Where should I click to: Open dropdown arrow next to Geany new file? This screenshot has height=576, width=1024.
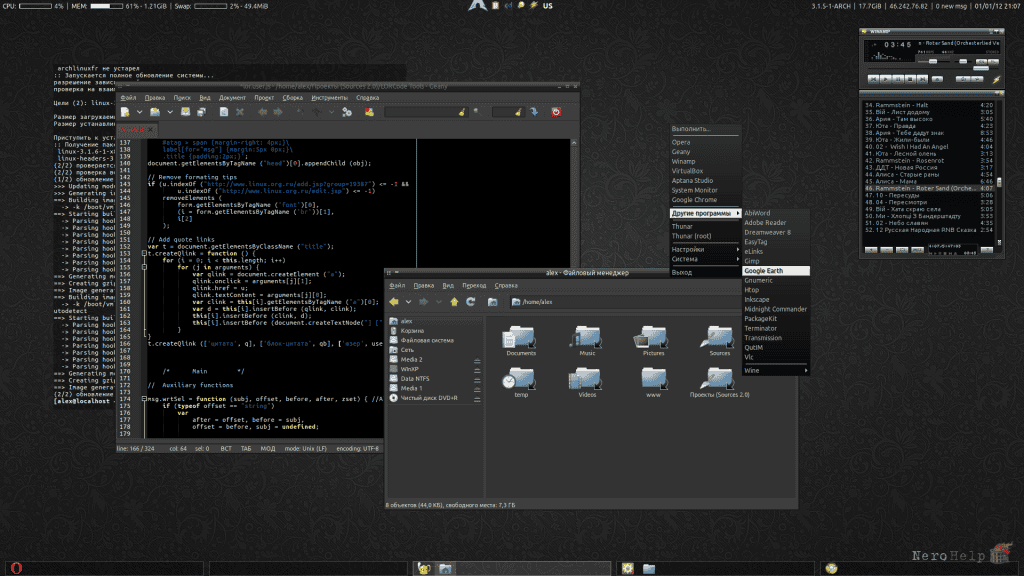[139, 112]
